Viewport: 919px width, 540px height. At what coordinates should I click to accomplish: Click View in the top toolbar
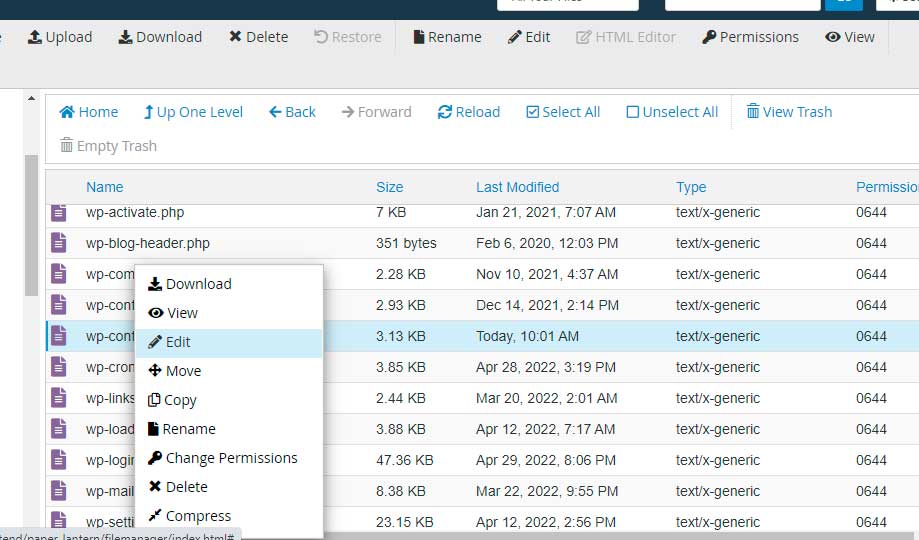849,37
